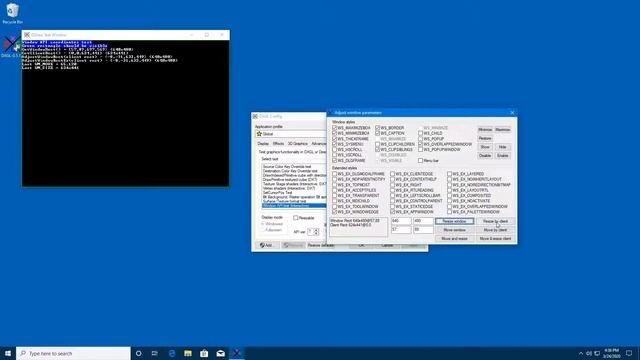Image resolution: width=640 pixels, height=360 pixels.
Task: Click the X position field showing 57
Action: point(401,230)
